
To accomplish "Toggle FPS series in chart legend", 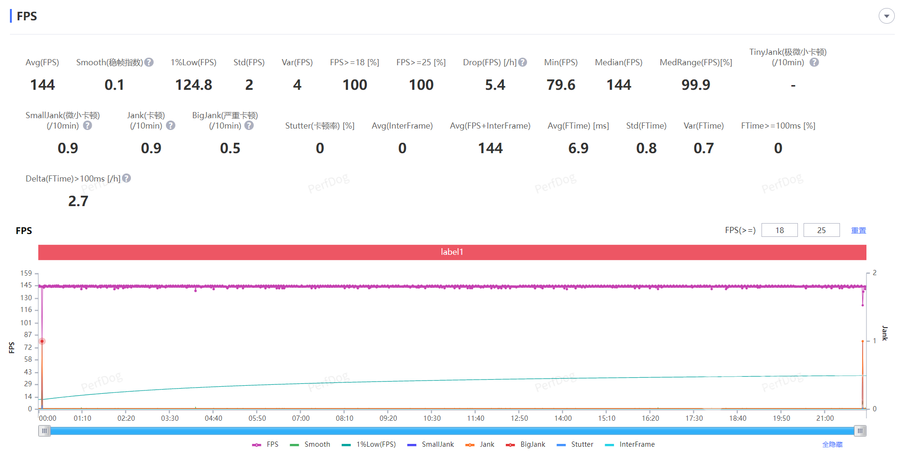I will coord(266,444).
